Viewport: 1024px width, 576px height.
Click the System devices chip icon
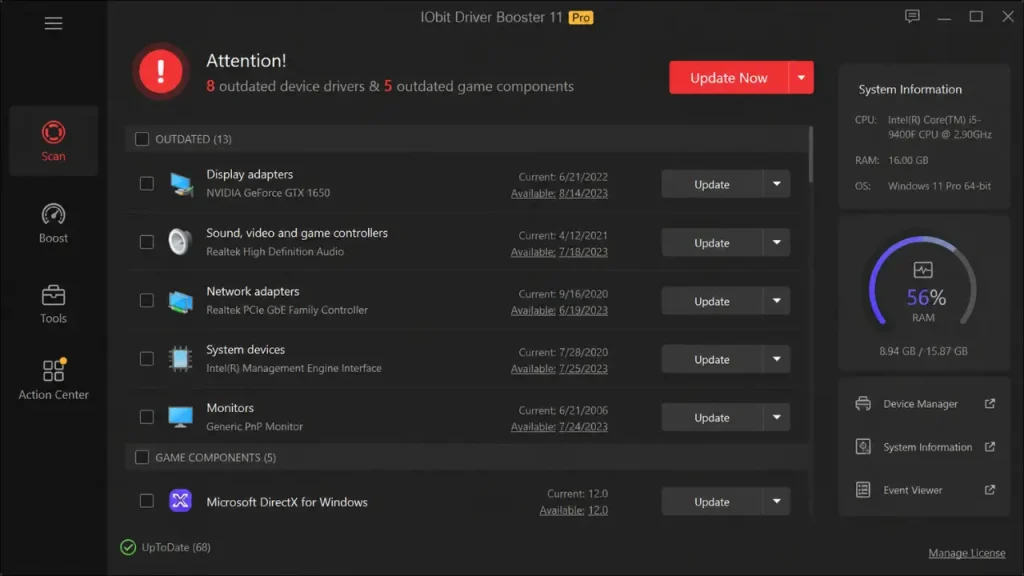pos(180,359)
